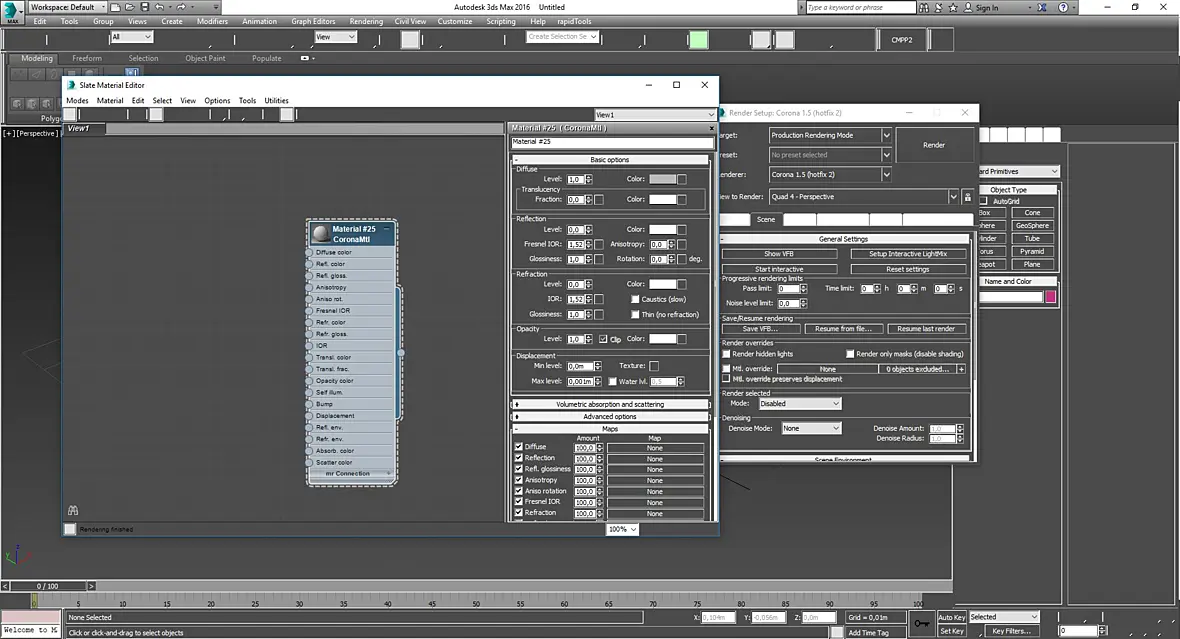
Task: Open Production Rendering Mode target dropdown
Action: click(830, 135)
